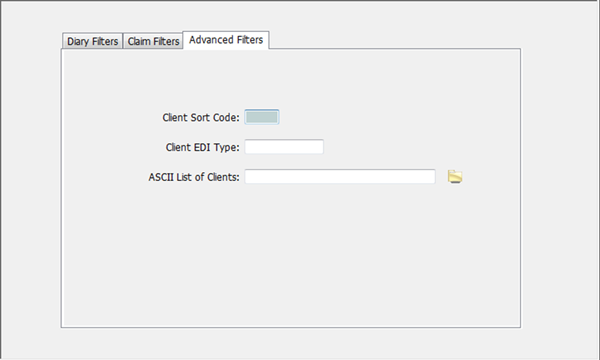Screen dimensions: 600x360
Task: Activate the highlighted Client Sort Code box
Action: pos(262,117)
